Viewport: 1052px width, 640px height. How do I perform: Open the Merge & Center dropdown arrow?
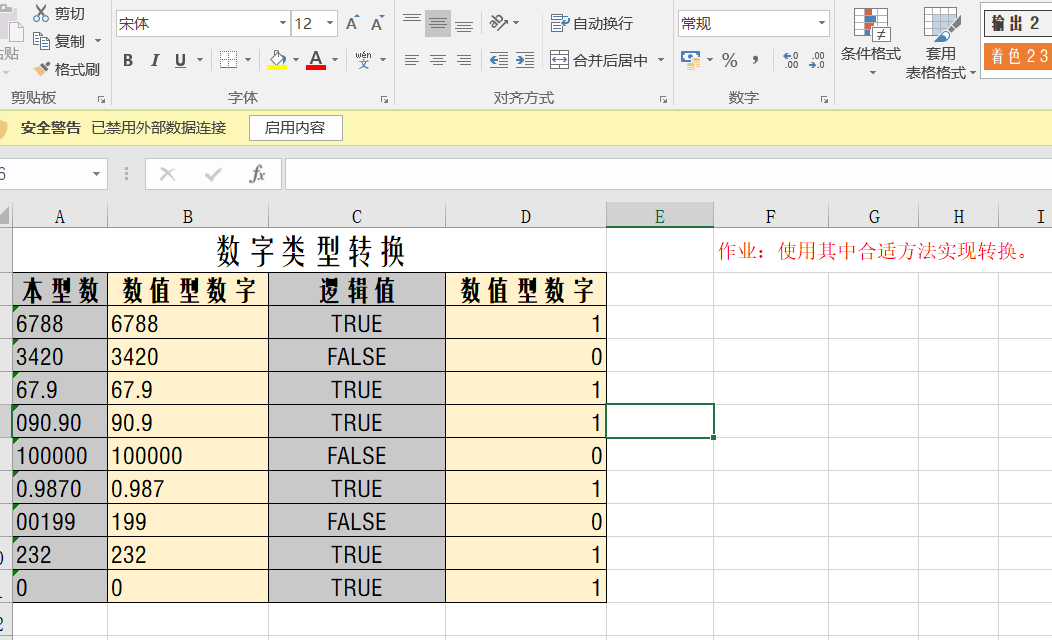click(661, 60)
